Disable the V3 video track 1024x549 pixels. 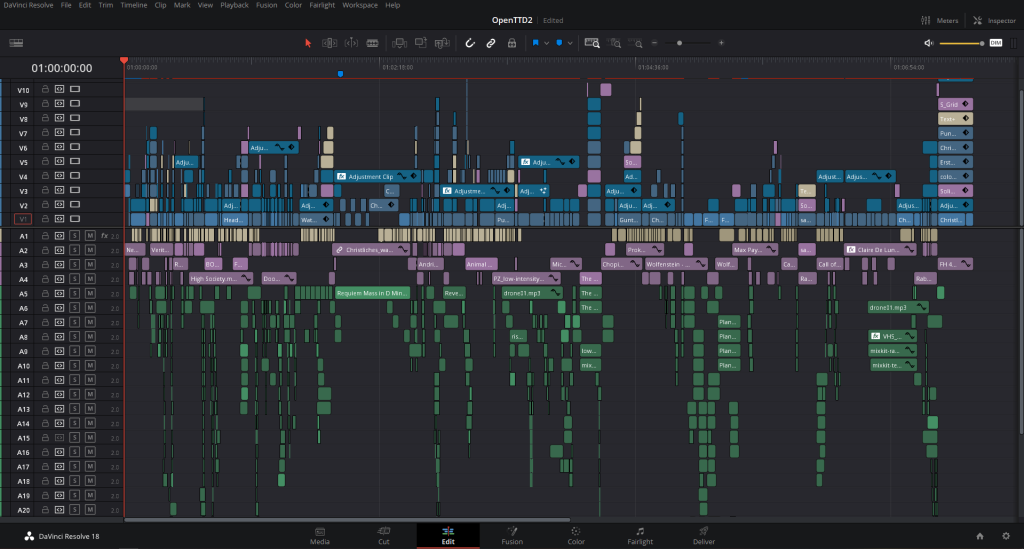pos(75,190)
